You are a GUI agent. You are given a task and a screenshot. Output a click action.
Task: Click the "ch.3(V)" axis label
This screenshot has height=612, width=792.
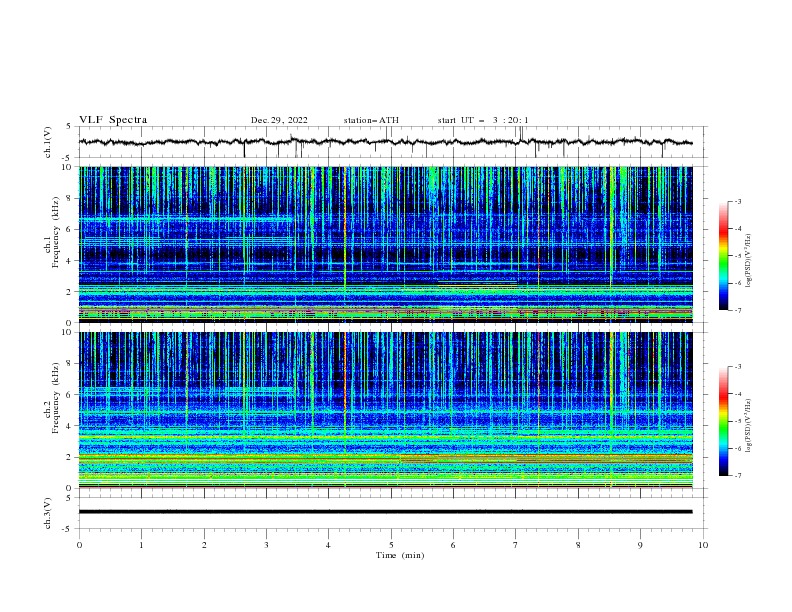pos(48,513)
